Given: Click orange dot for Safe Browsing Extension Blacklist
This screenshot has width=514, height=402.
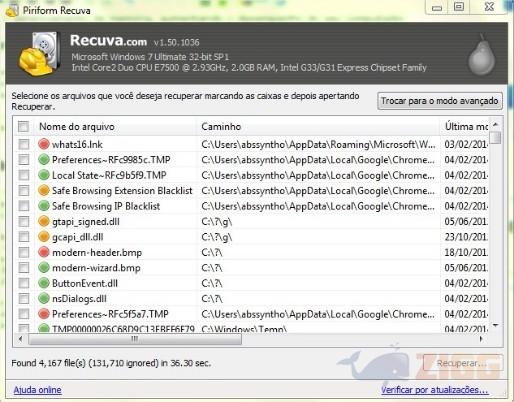Looking at the screenshot, I should (44, 190).
